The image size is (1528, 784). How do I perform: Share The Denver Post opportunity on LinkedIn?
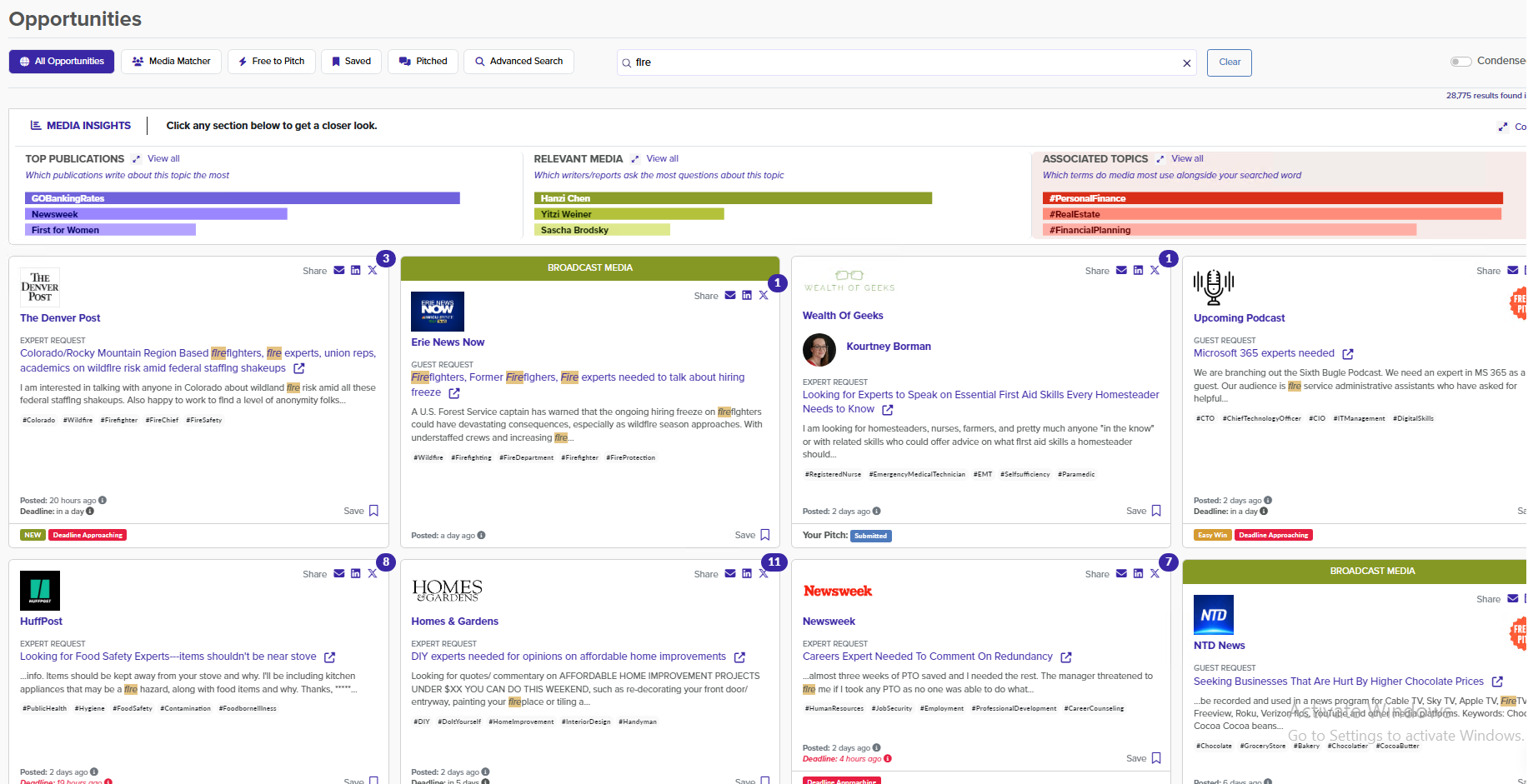pyautogui.click(x=356, y=271)
